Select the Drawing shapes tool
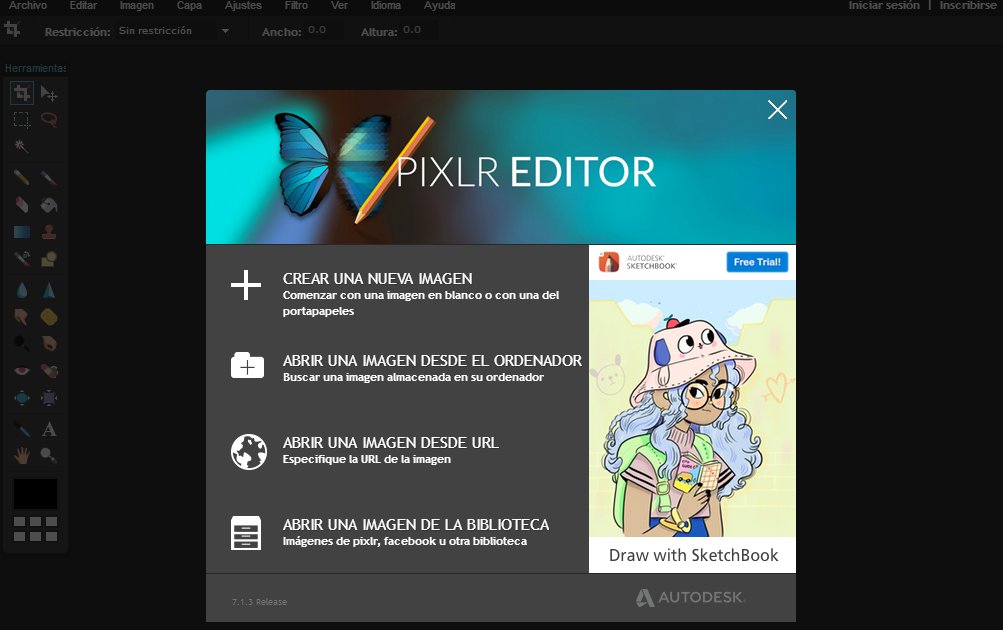 pos(49,258)
